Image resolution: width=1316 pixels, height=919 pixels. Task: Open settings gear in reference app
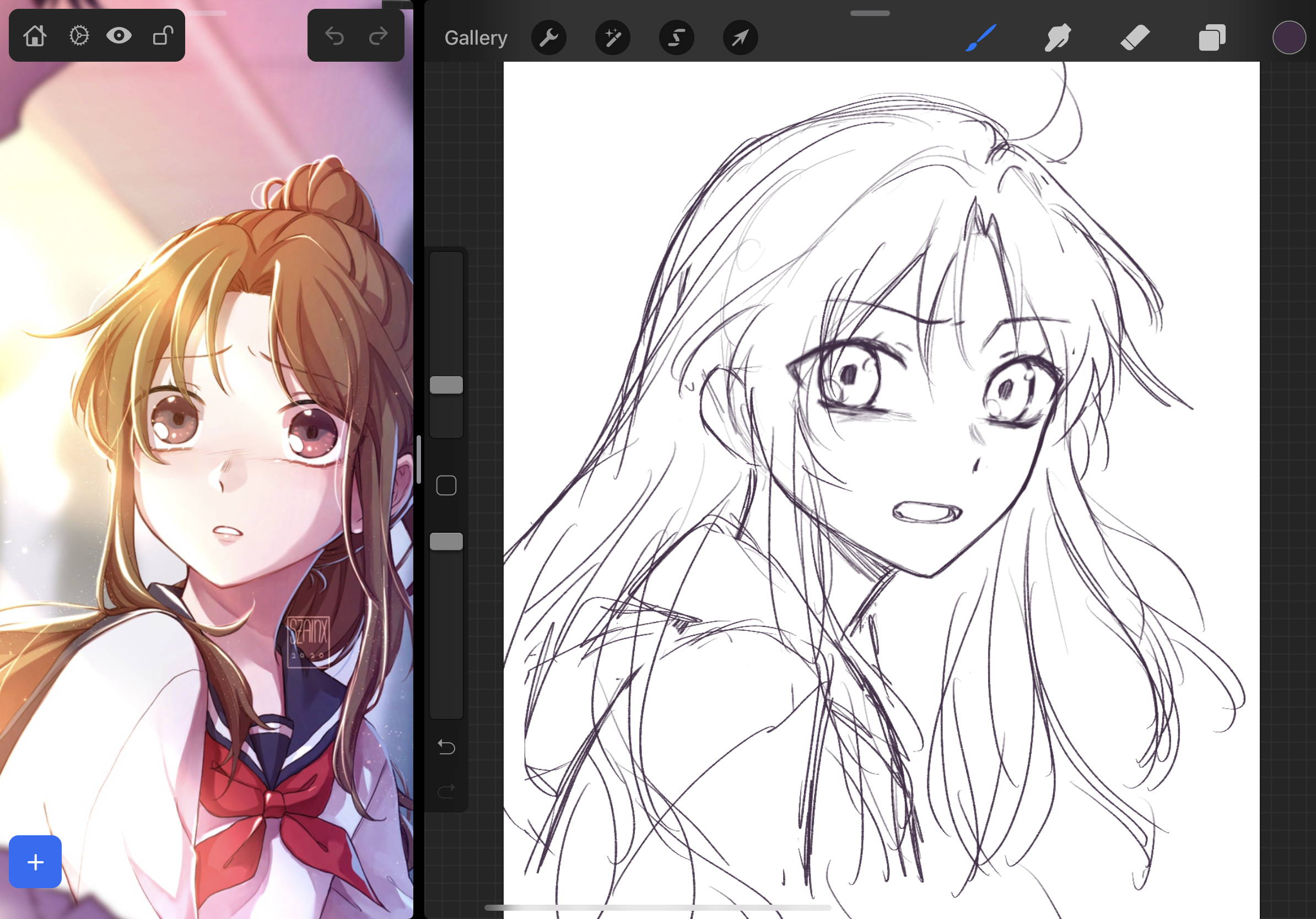click(79, 35)
